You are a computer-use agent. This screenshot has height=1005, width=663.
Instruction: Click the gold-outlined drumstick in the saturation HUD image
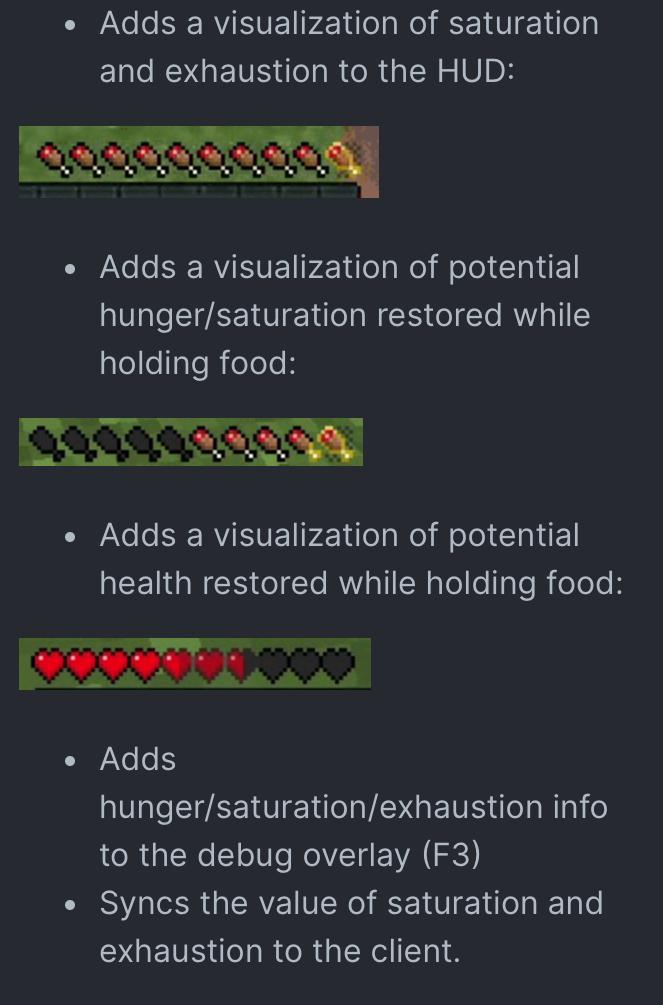click(342, 160)
